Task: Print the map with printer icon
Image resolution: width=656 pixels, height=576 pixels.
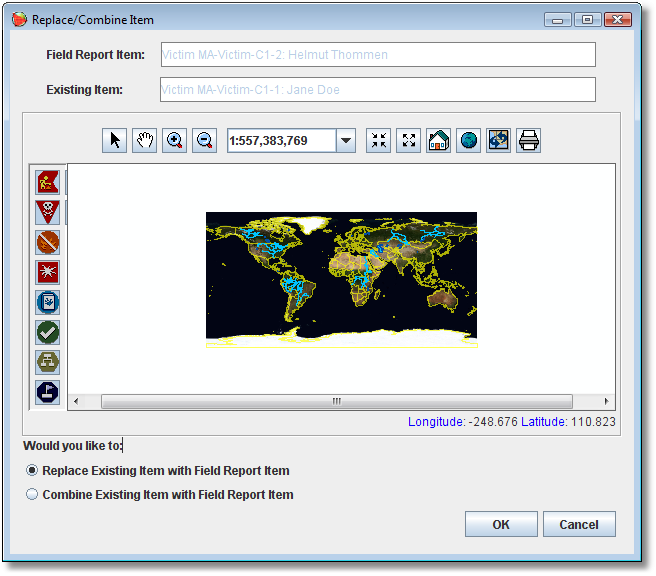Action: click(x=528, y=141)
